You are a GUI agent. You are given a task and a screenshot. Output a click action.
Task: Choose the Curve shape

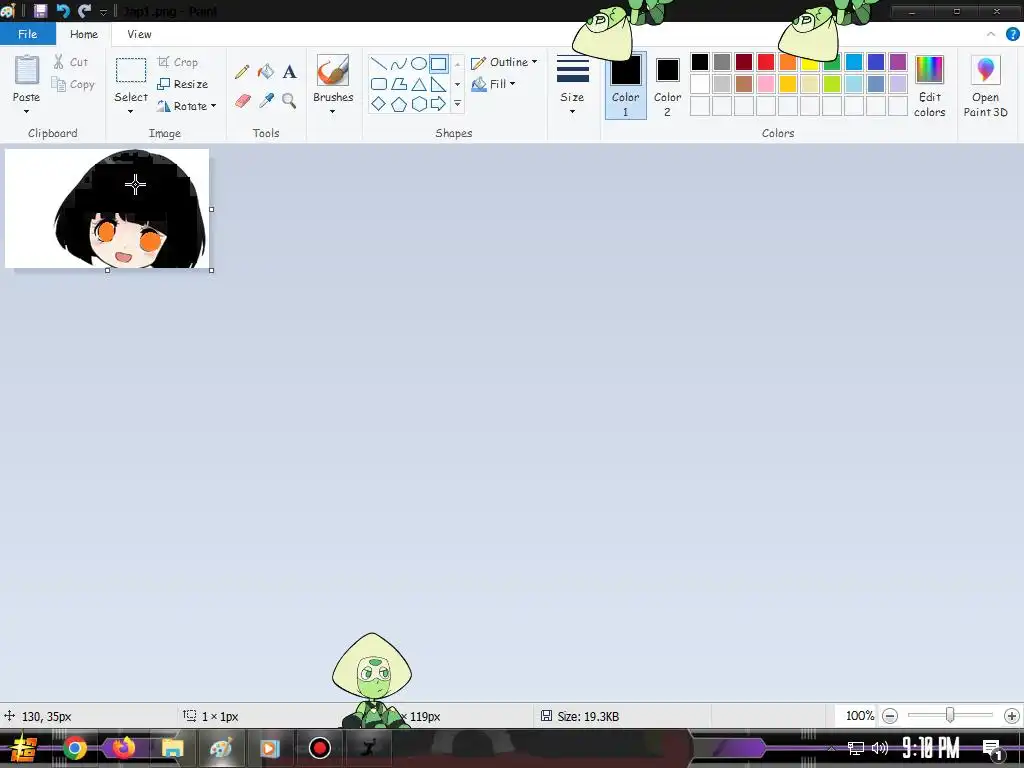coord(398,64)
